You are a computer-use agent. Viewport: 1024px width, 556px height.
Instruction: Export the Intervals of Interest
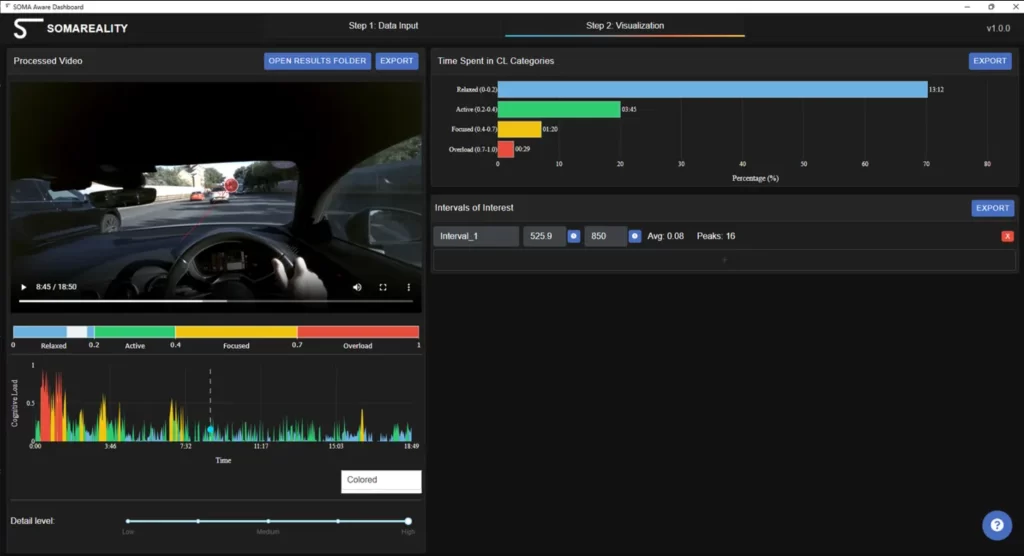(992, 208)
